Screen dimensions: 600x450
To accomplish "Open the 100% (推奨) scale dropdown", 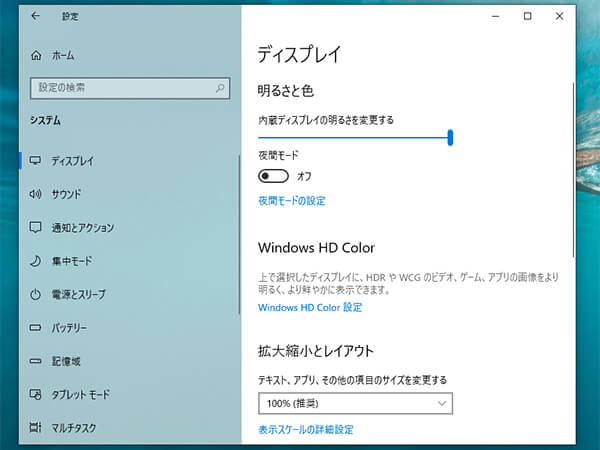I will [355, 403].
